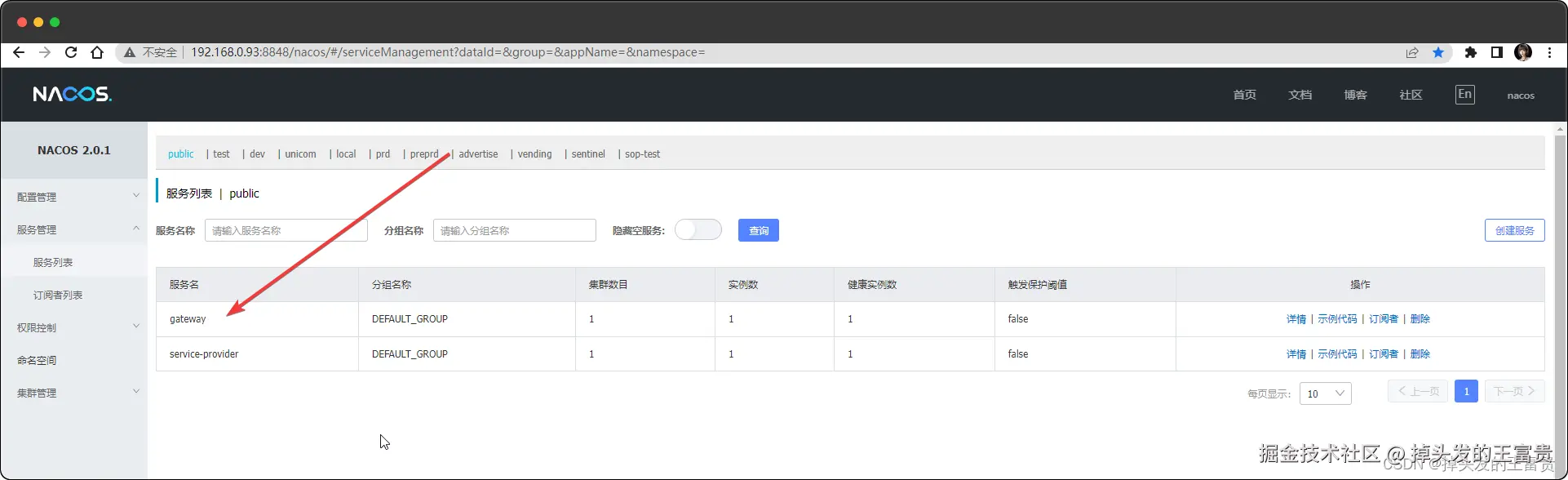Open 示例代码 for gateway service
Screen dimensions: 1568x480
[1337, 319]
